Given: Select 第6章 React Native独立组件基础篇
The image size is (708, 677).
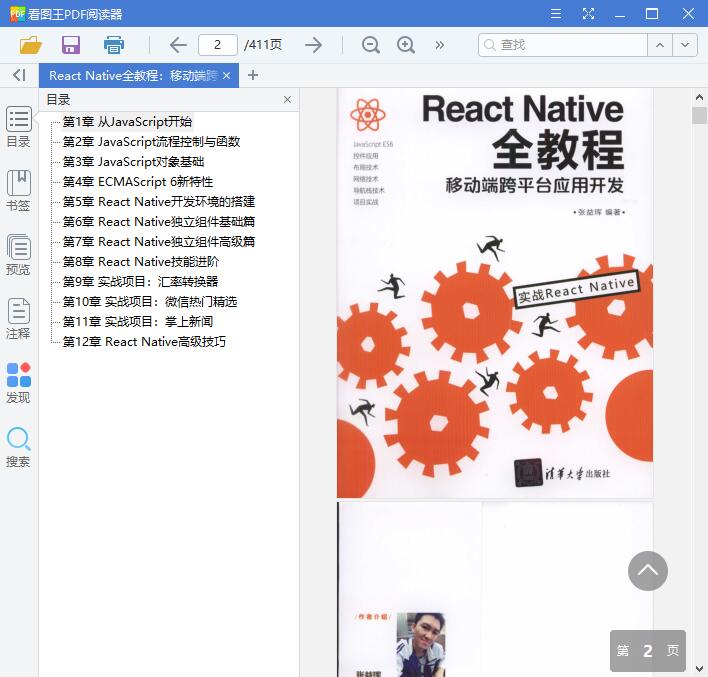Looking at the screenshot, I should click(x=158, y=222).
